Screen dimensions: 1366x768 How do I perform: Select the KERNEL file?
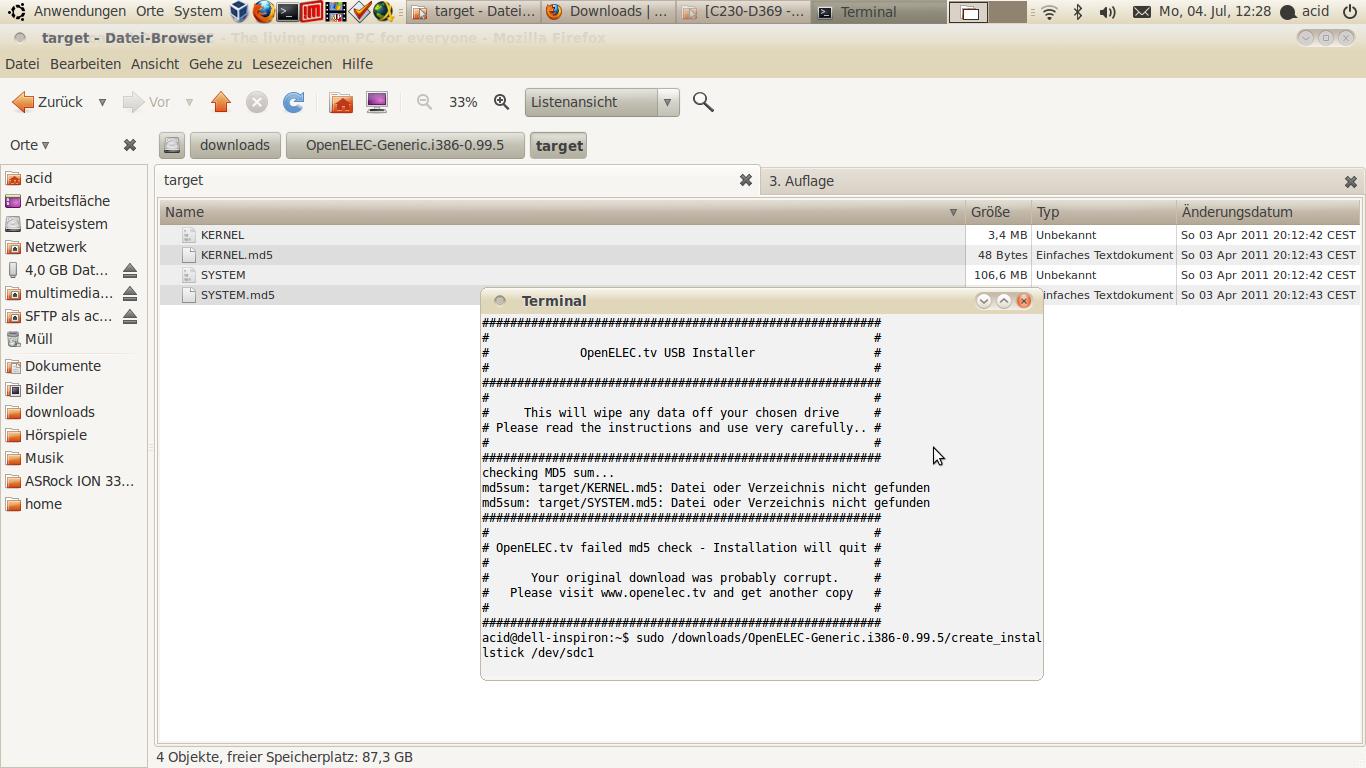[222, 235]
